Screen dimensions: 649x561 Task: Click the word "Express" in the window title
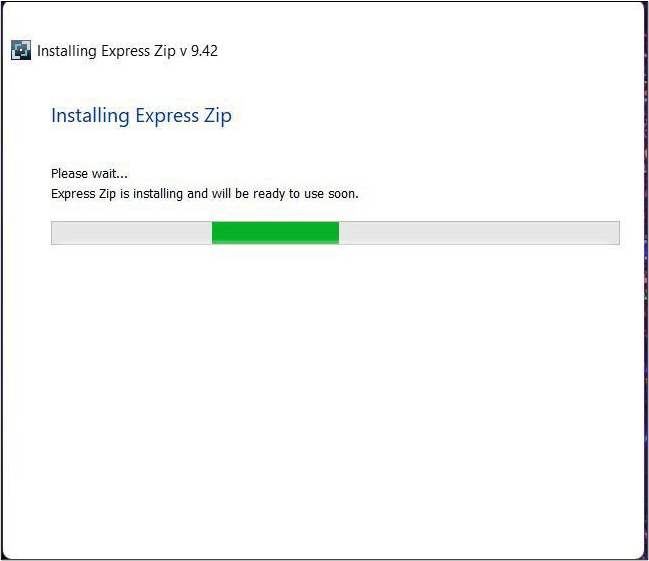pos(125,50)
